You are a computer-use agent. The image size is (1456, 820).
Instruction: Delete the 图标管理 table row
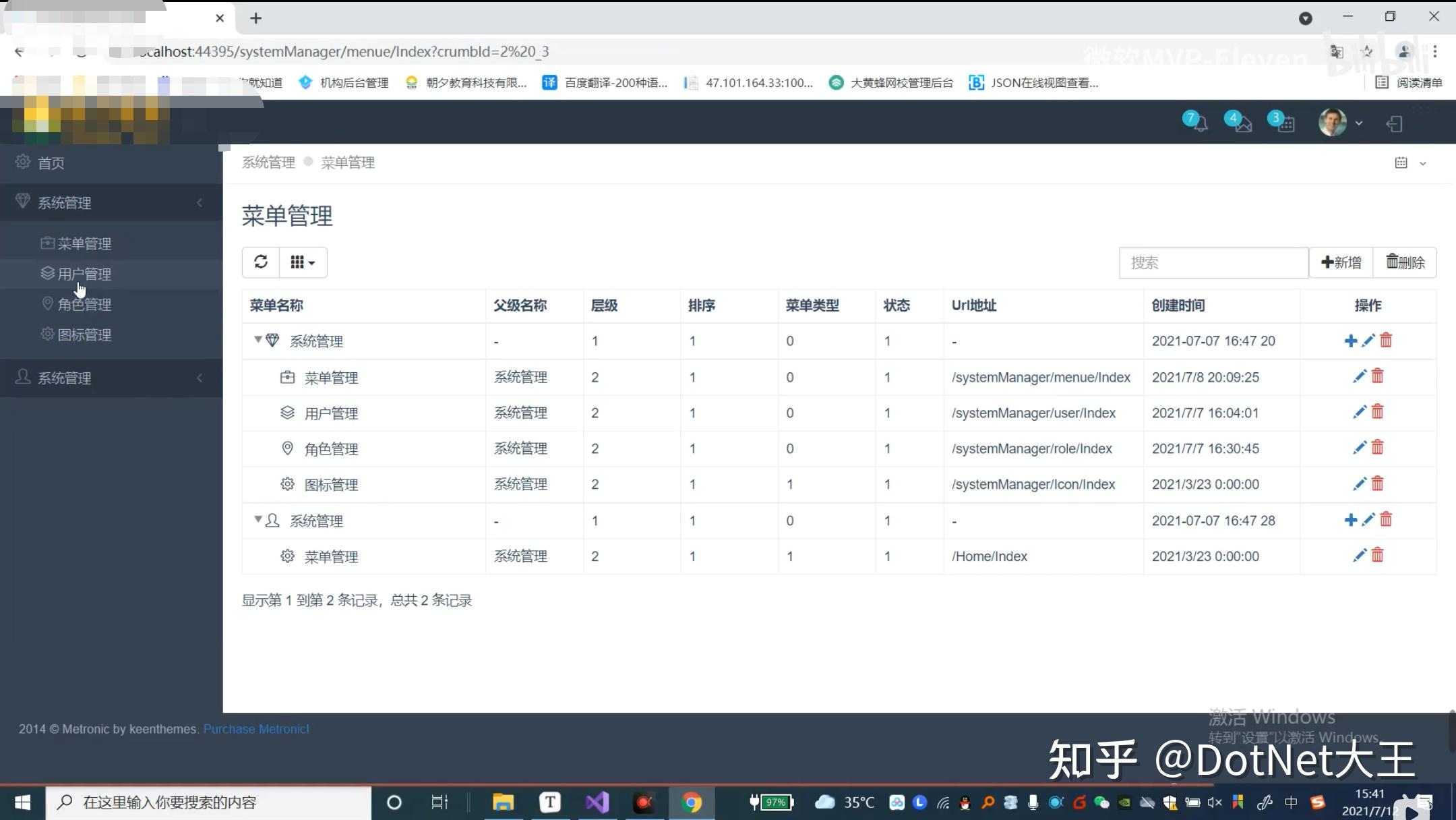tap(1378, 484)
